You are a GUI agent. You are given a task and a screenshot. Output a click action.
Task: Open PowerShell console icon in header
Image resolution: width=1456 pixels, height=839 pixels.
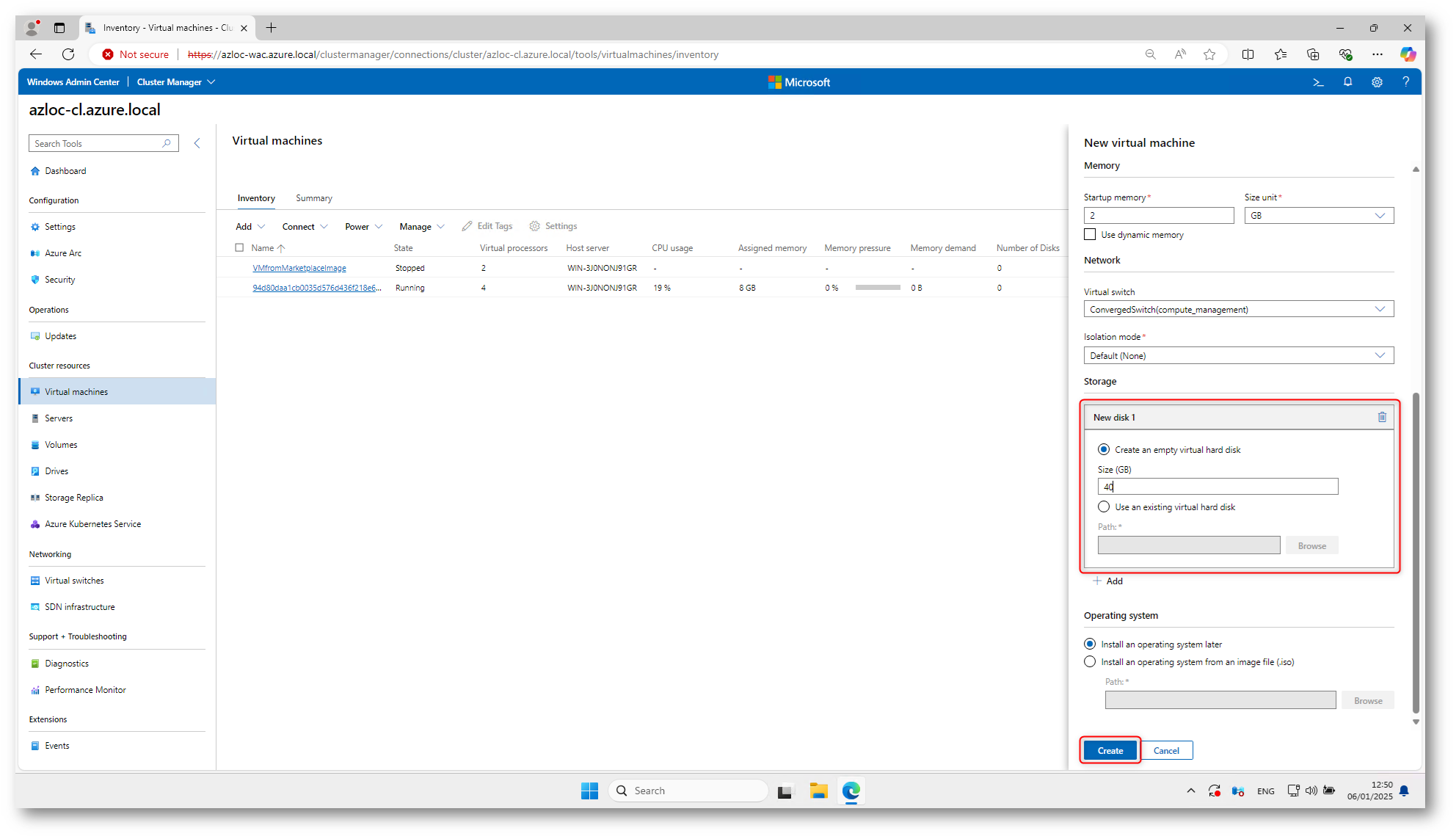tap(1318, 82)
